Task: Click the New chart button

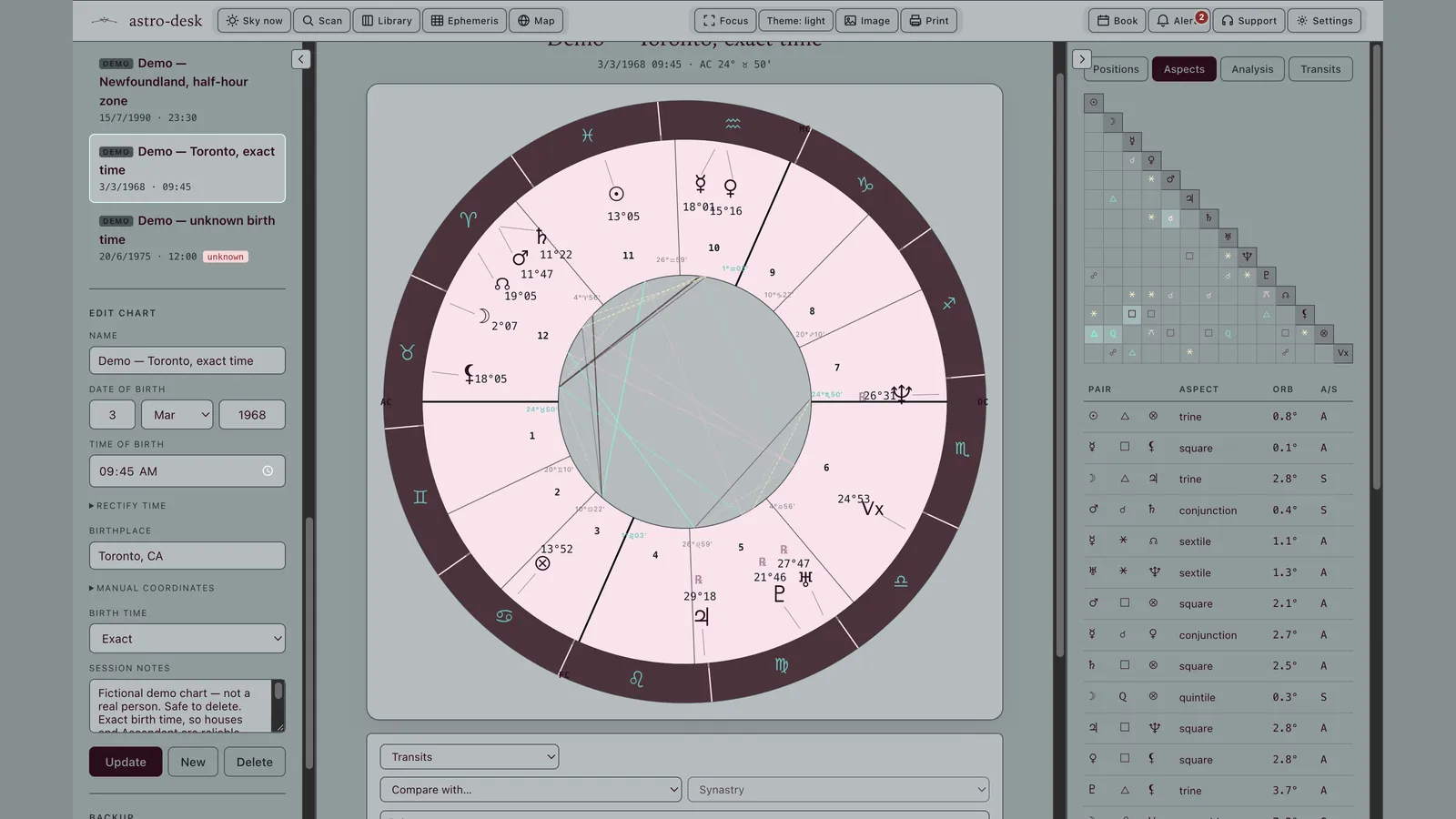Action: tap(192, 762)
